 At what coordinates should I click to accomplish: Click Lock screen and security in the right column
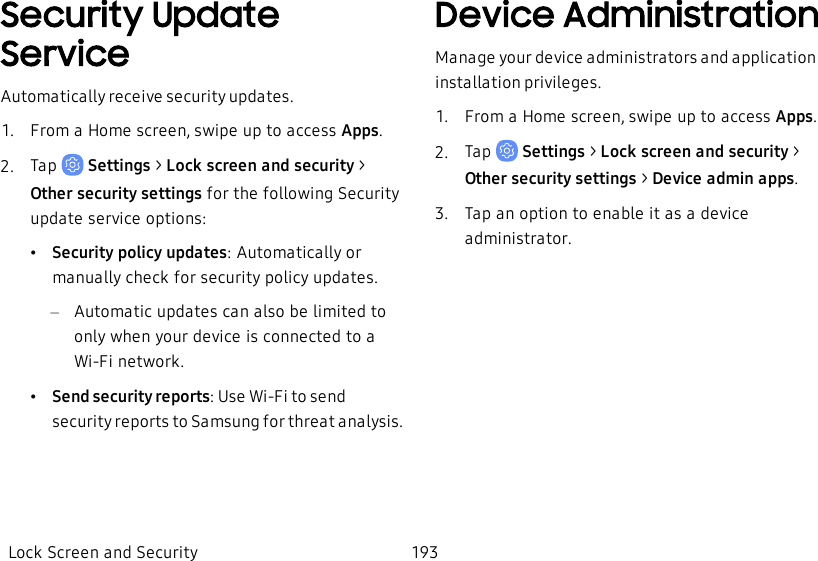(694, 152)
